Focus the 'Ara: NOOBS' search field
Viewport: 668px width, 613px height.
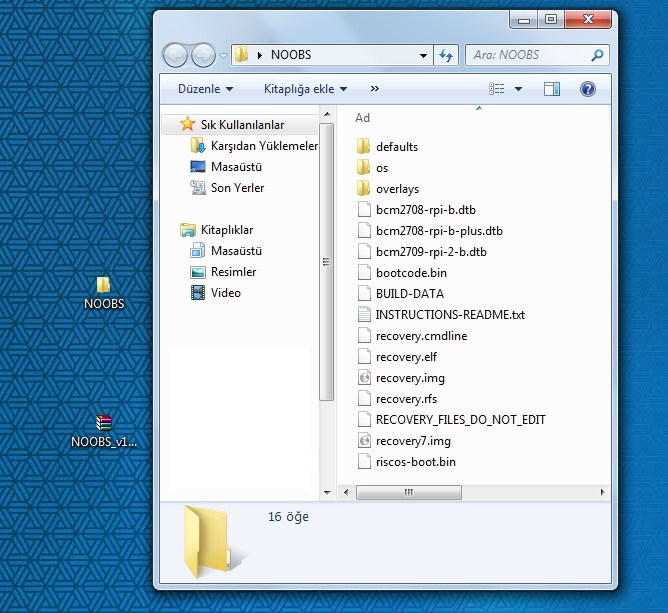point(529,55)
